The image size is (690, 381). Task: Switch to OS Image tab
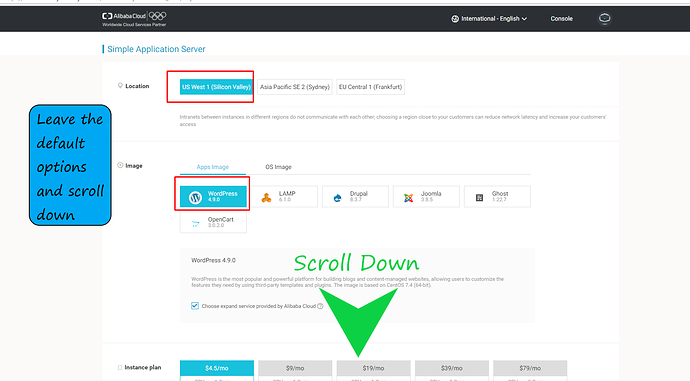(x=278, y=167)
